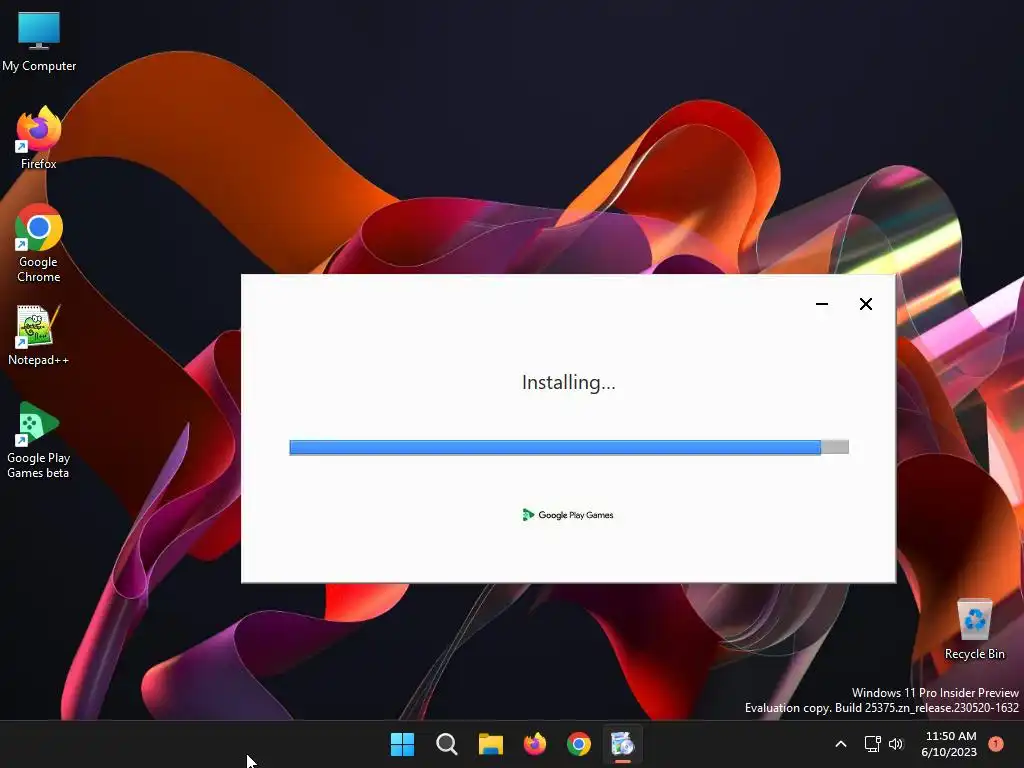This screenshot has width=1024, height=768.
Task: Launch Chrome from the taskbar
Action: [x=579, y=744]
